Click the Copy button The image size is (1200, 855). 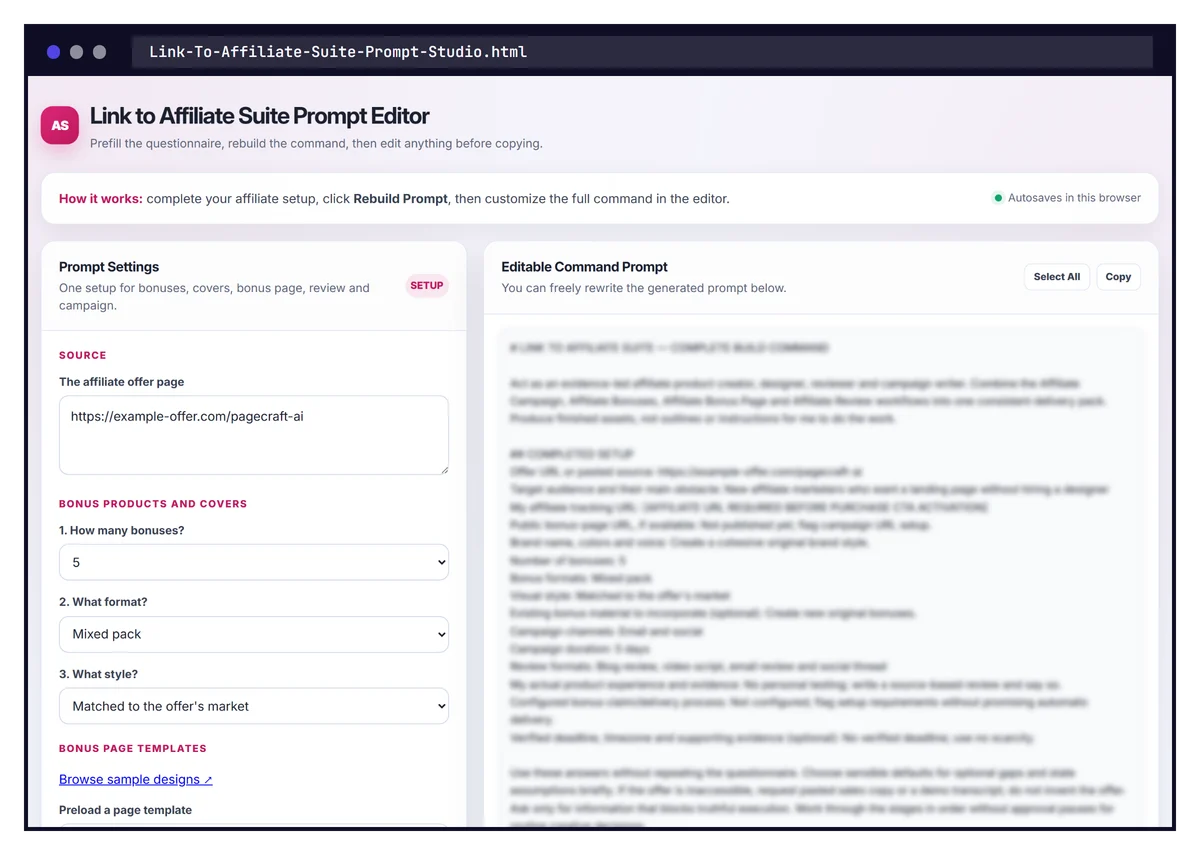click(1118, 277)
